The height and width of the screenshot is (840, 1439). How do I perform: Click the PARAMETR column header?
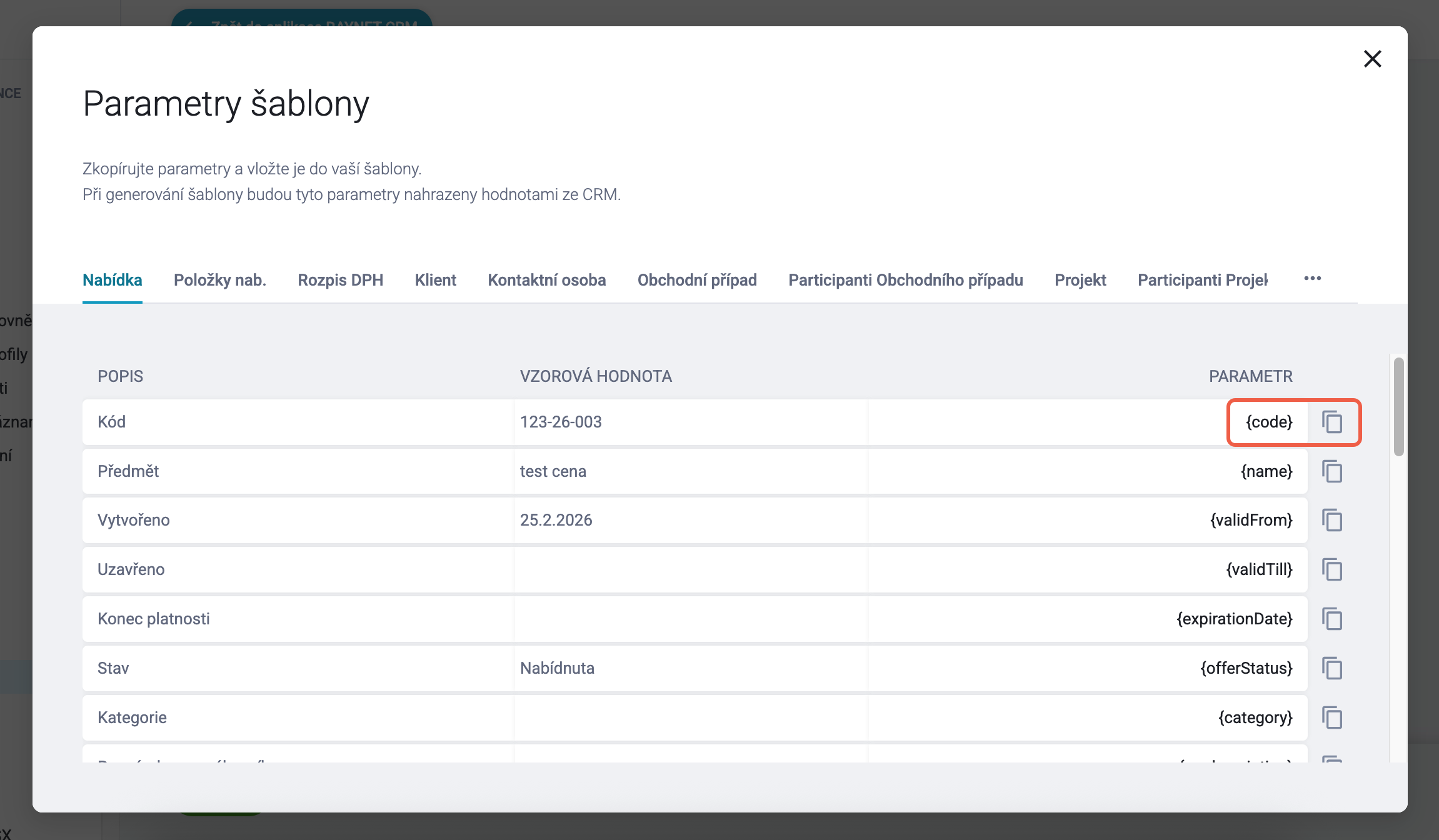pos(1251,376)
